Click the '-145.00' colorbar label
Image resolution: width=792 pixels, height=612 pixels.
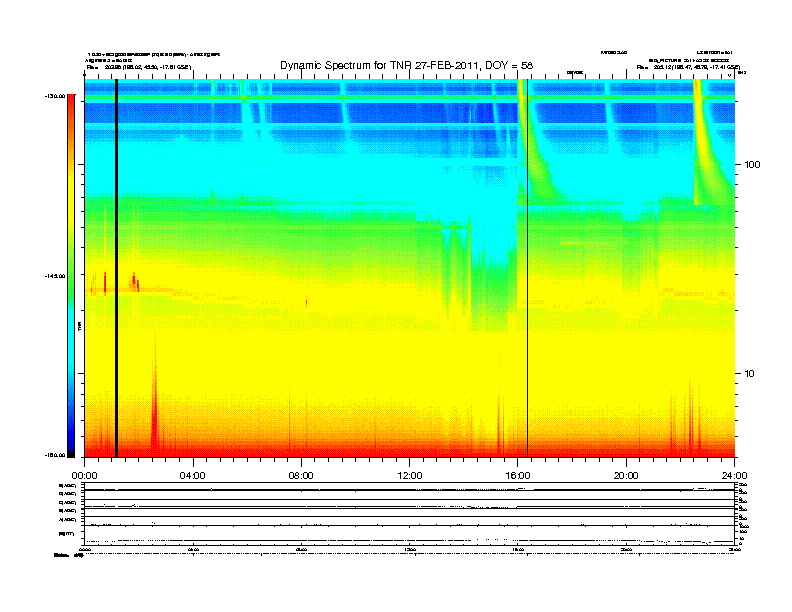pyautogui.click(x=55, y=276)
